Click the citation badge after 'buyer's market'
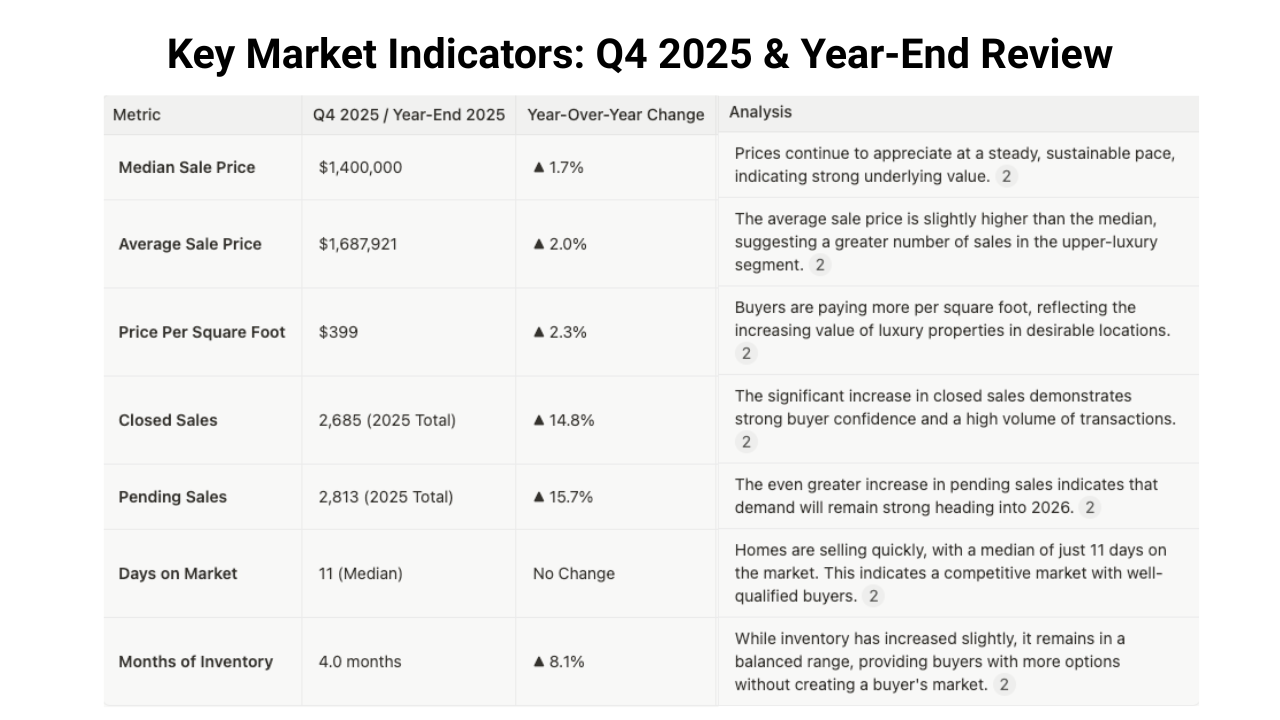 coord(1004,685)
